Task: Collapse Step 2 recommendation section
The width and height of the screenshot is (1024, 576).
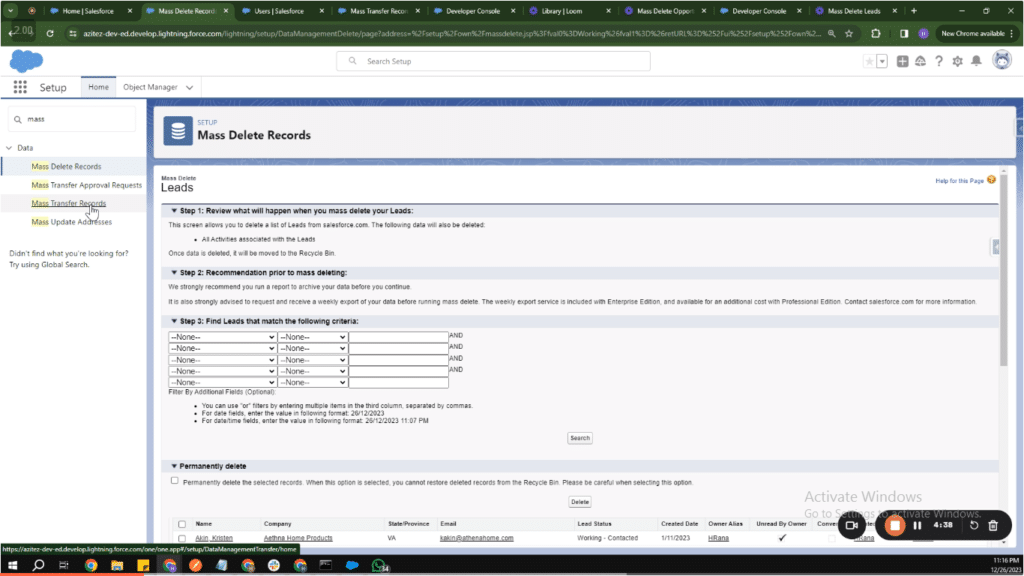Action: click(x=174, y=272)
